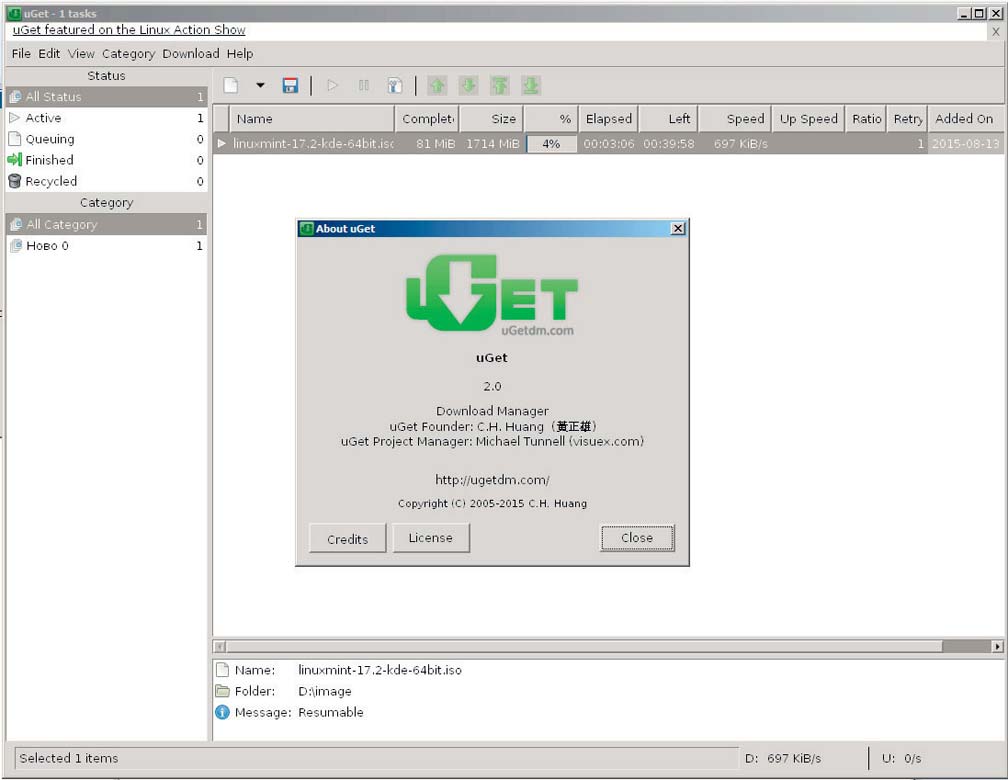Select All Status in the Status list

coord(107,96)
